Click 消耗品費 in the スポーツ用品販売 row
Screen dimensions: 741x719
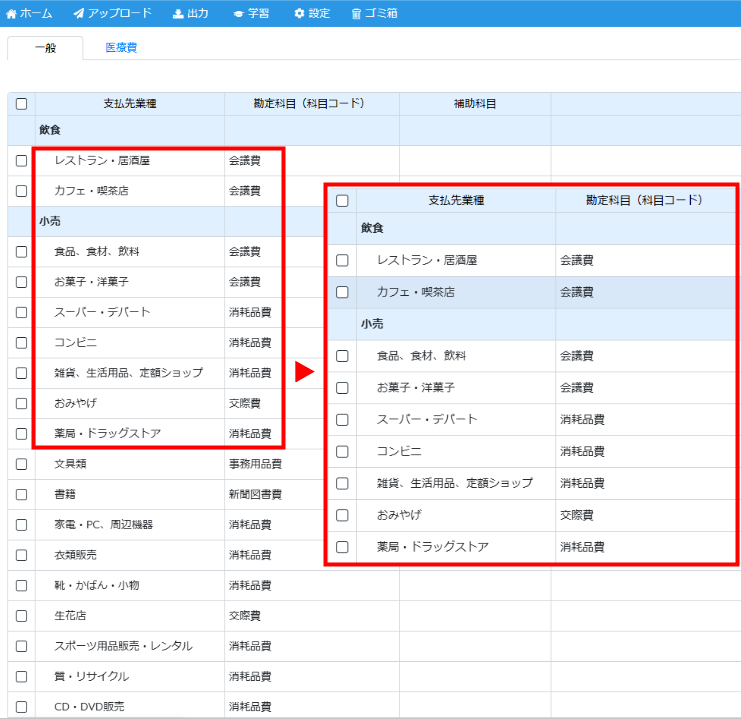[250, 646]
